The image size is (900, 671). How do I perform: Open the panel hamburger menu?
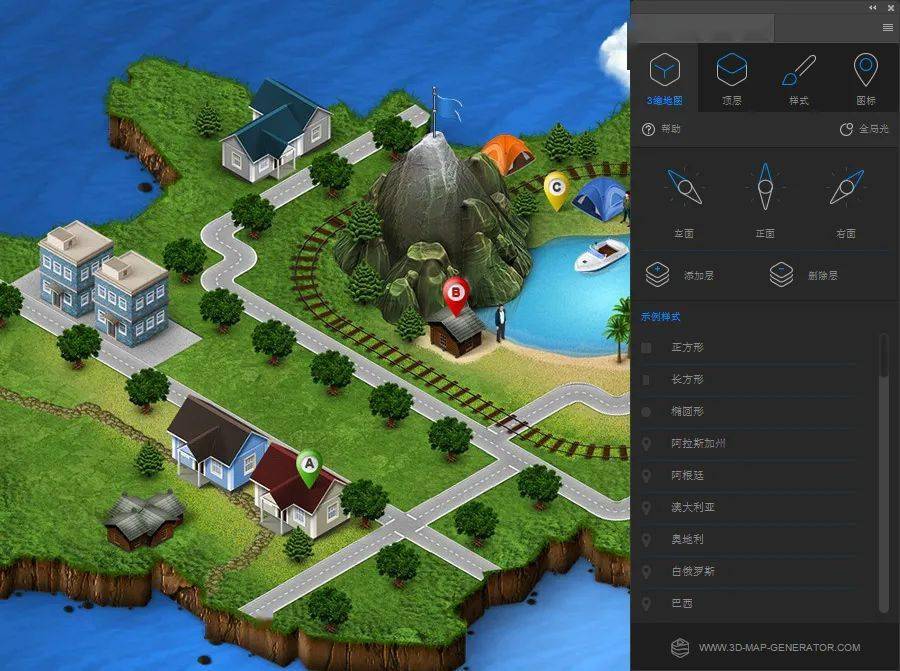click(887, 28)
